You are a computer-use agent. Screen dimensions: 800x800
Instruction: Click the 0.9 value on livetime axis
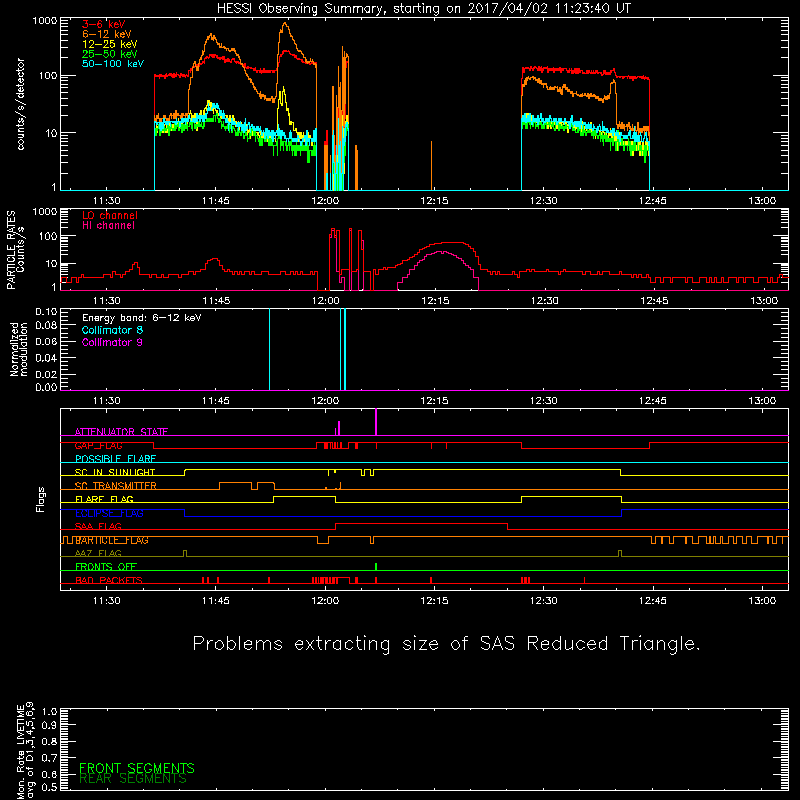[49, 725]
